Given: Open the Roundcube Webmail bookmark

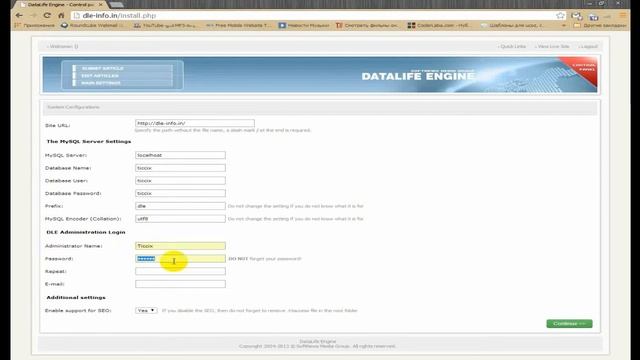Looking at the screenshot, I should [92, 25].
